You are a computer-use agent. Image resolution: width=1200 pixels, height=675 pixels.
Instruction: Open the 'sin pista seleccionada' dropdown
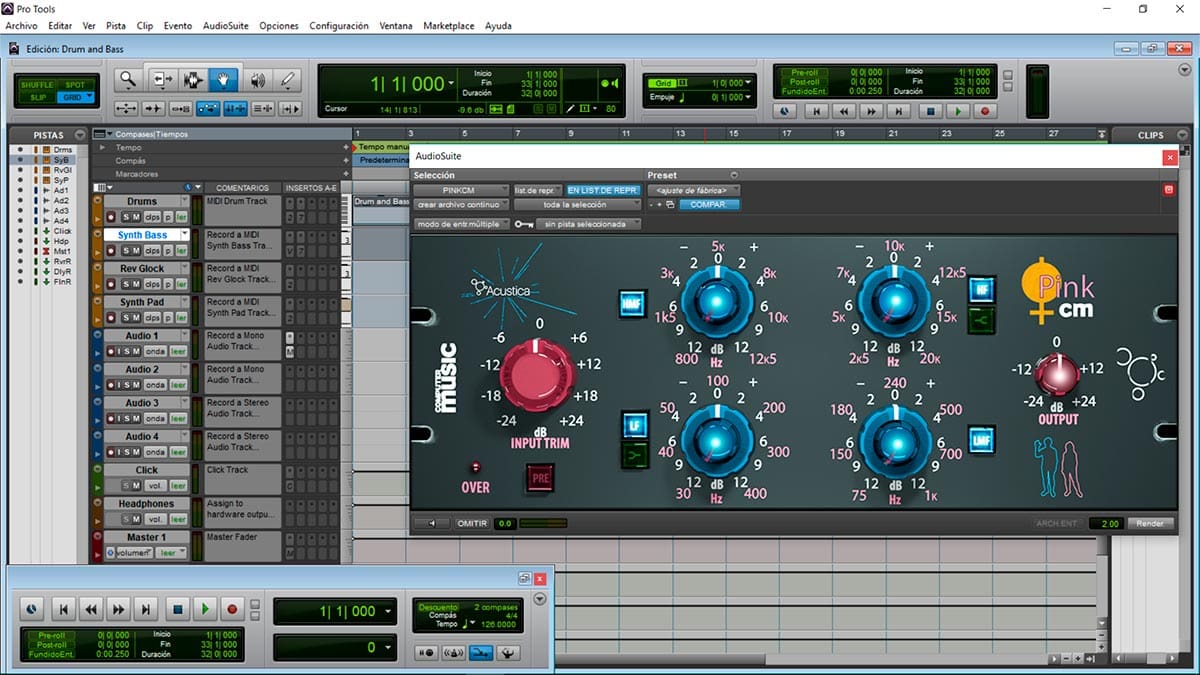(589, 224)
